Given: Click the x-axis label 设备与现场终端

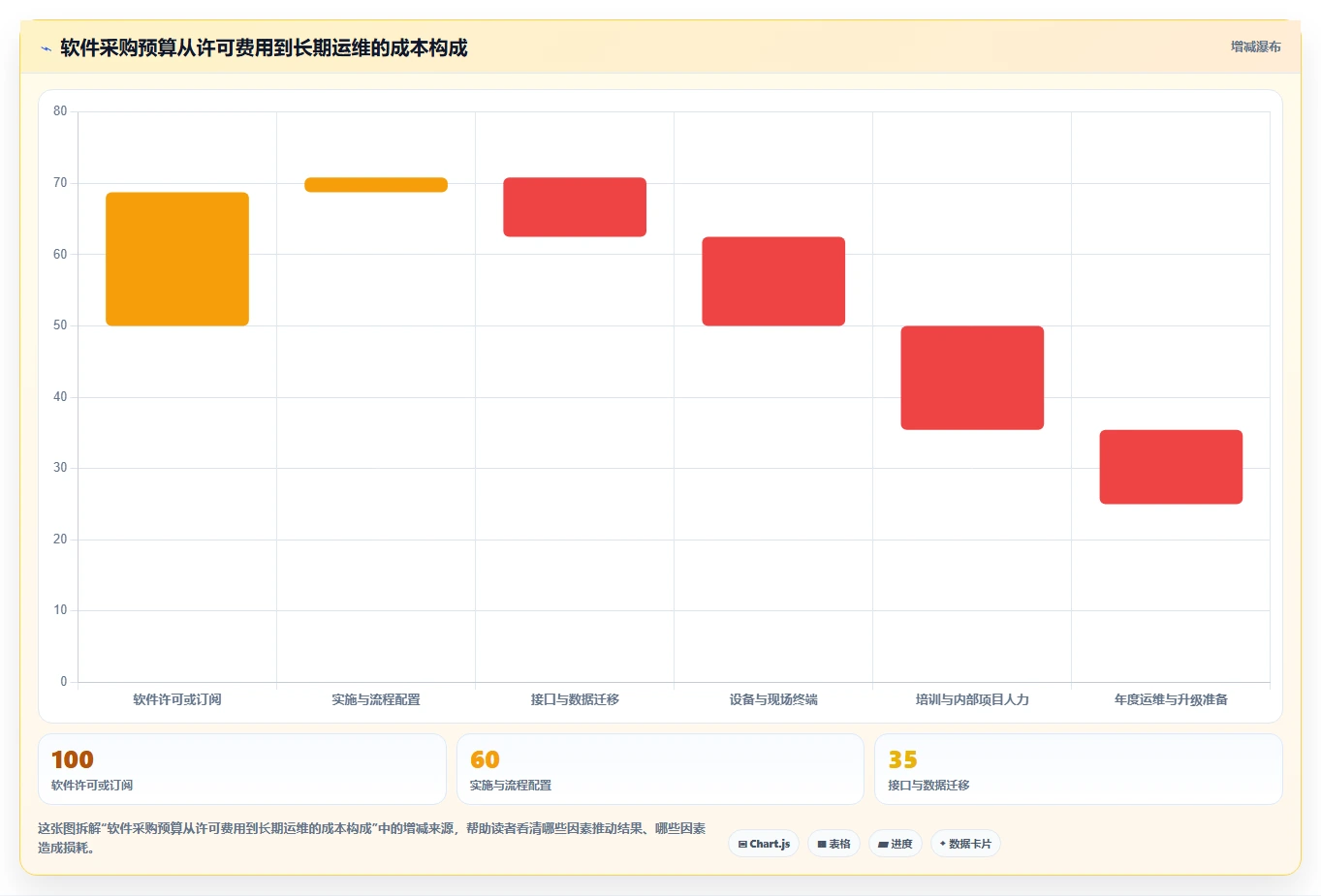Looking at the screenshot, I should [x=773, y=699].
